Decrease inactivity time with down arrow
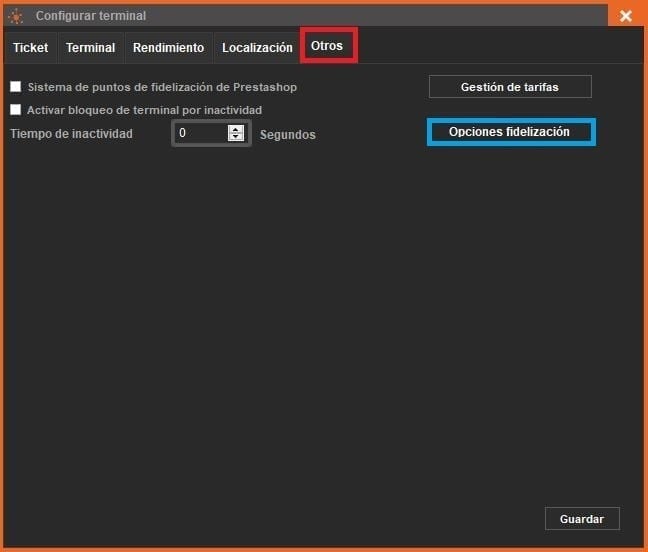648x552 pixels. click(236, 137)
